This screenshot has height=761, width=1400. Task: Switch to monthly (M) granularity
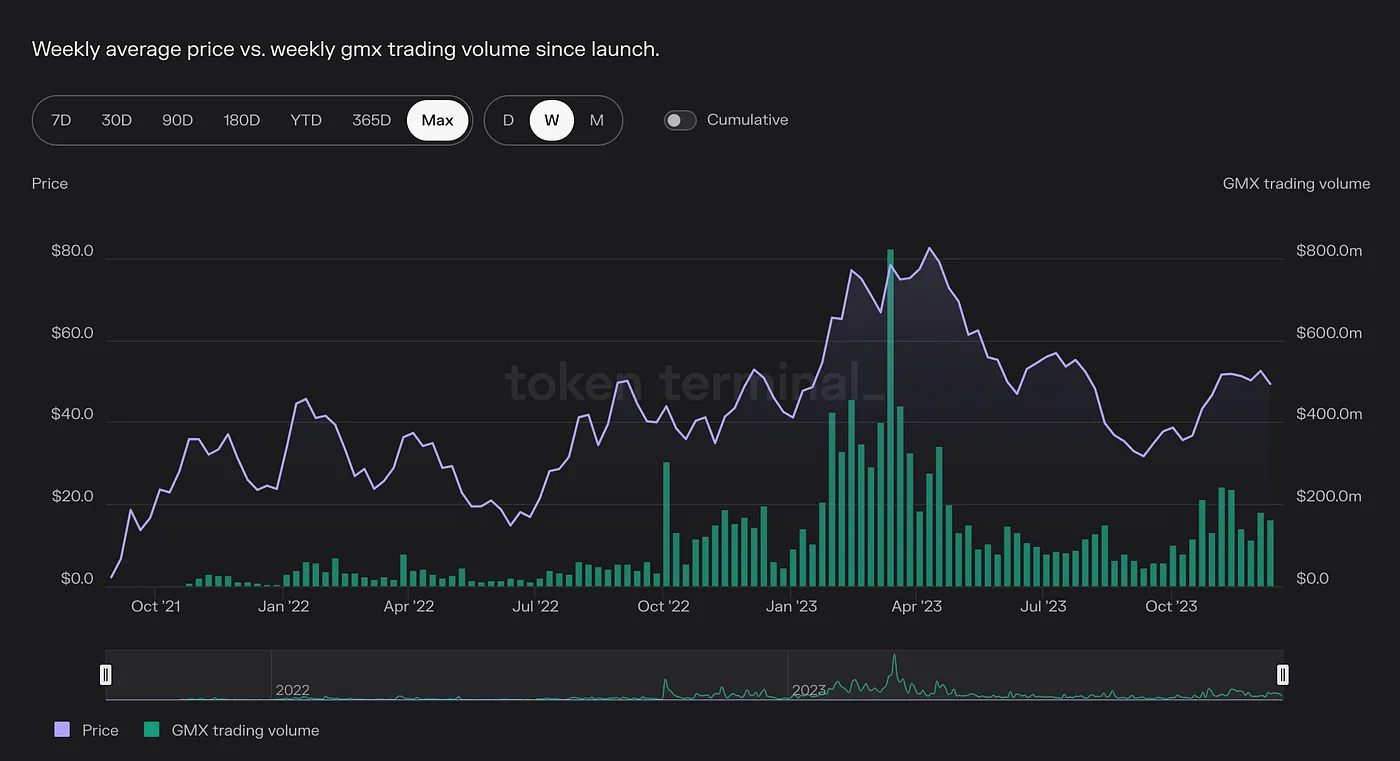click(x=597, y=120)
